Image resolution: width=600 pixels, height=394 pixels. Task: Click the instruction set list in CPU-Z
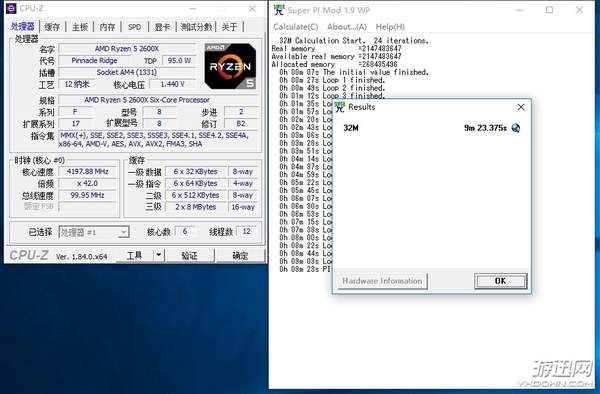pyautogui.click(x=159, y=140)
